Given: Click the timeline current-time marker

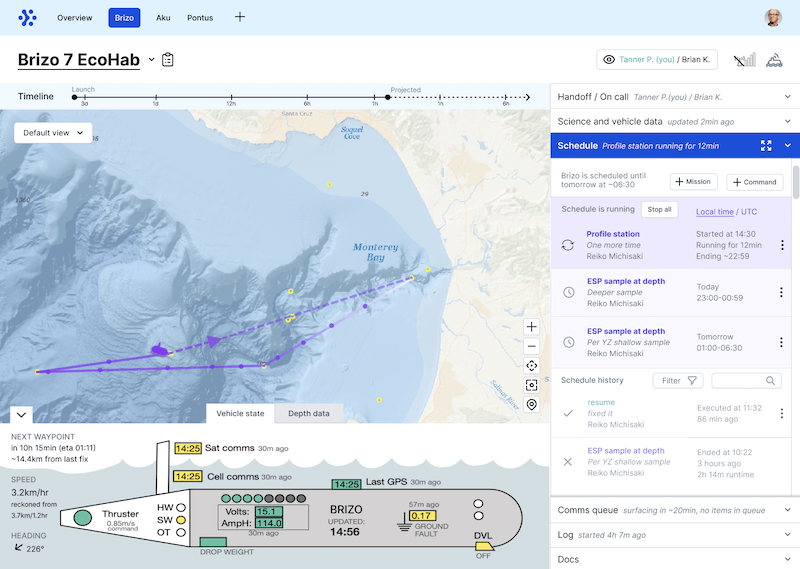Looking at the screenshot, I should click(x=388, y=97).
